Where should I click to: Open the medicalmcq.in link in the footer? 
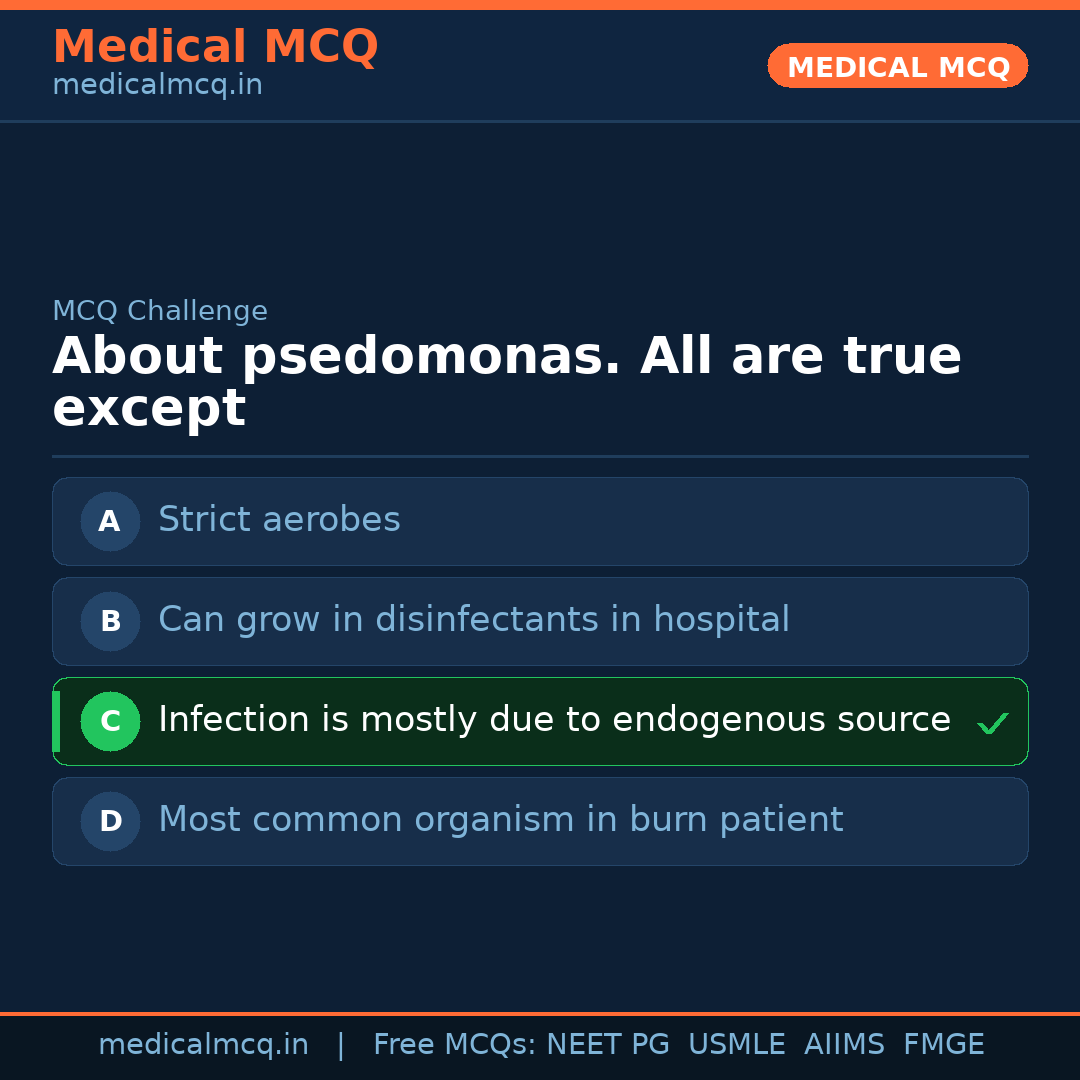click(x=203, y=1045)
